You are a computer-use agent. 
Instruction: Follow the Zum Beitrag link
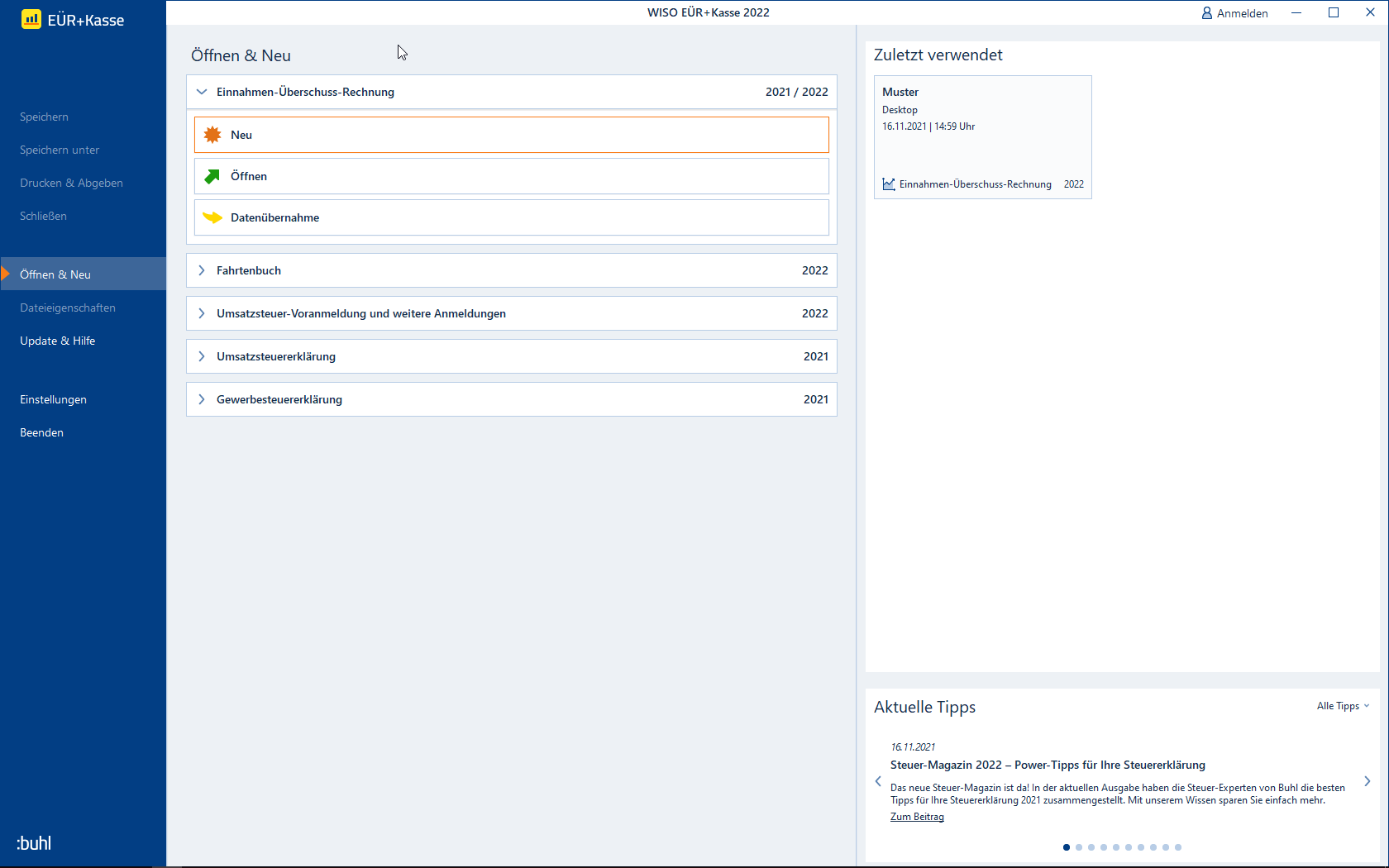pos(917,817)
